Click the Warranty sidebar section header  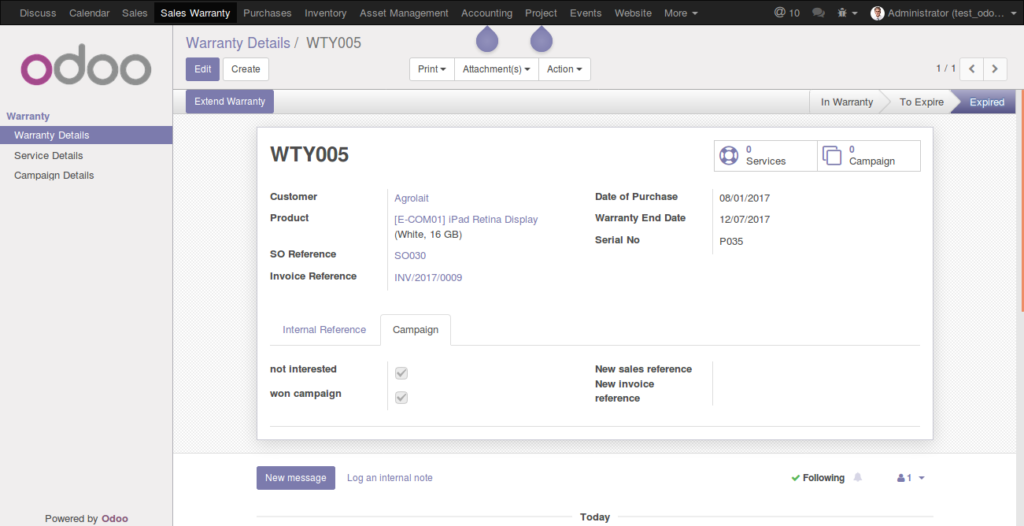tap(28, 116)
